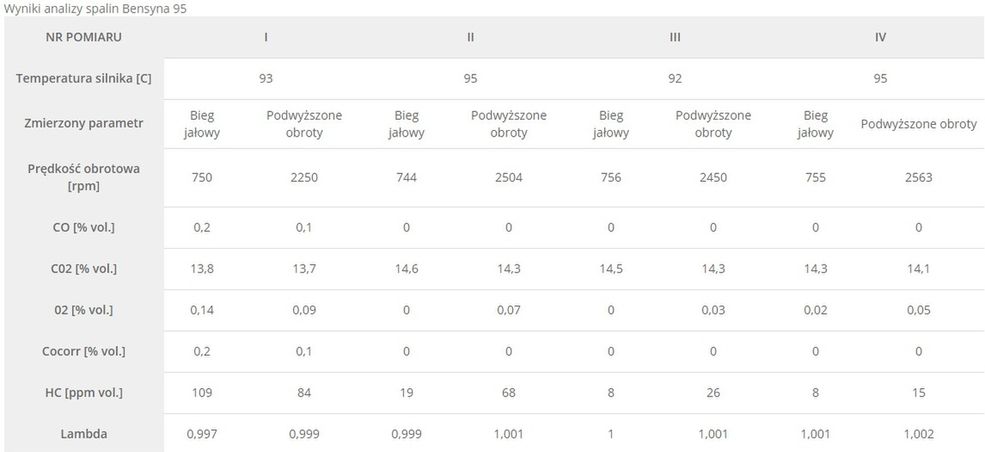985x452 pixels.
Task: Click the rpm value '2450'
Action: pos(713,178)
